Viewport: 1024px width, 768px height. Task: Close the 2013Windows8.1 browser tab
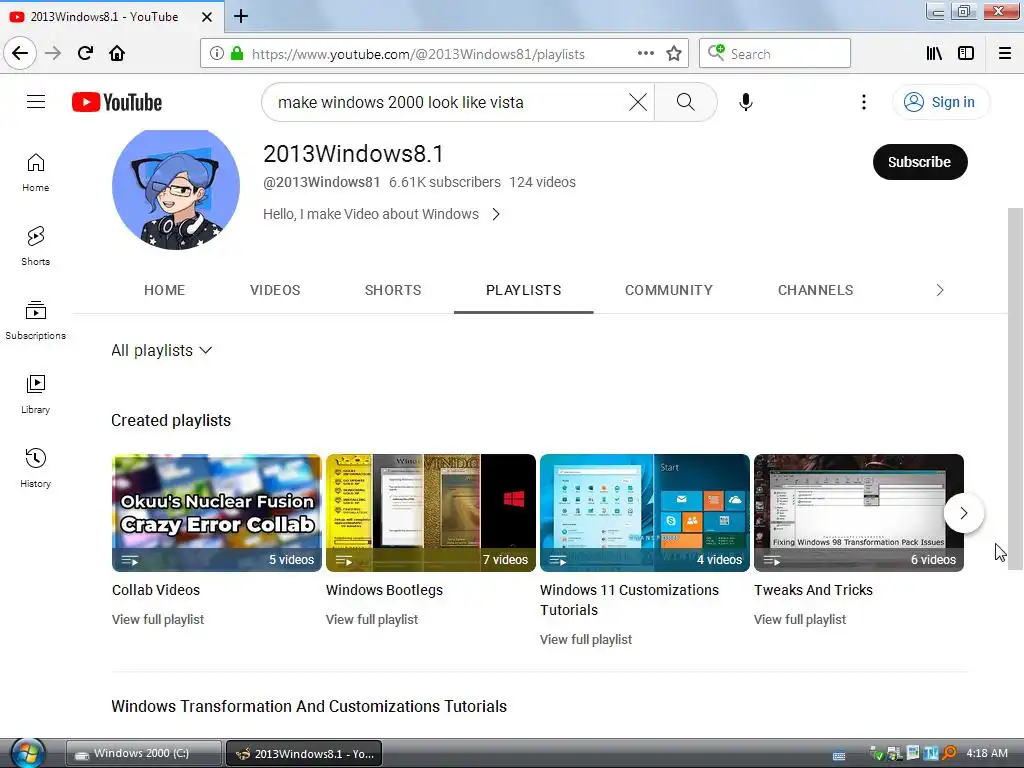click(207, 17)
